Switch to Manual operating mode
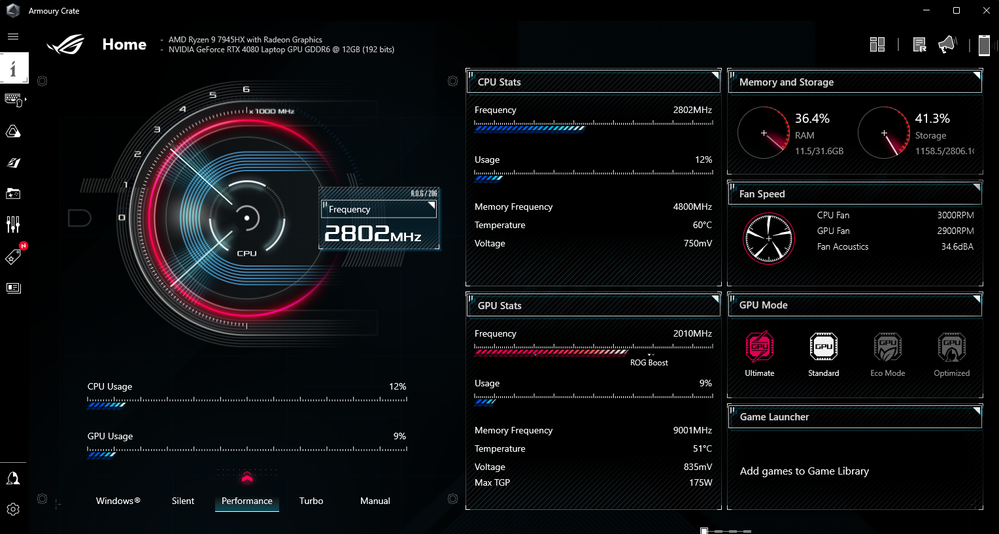 tap(375, 501)
